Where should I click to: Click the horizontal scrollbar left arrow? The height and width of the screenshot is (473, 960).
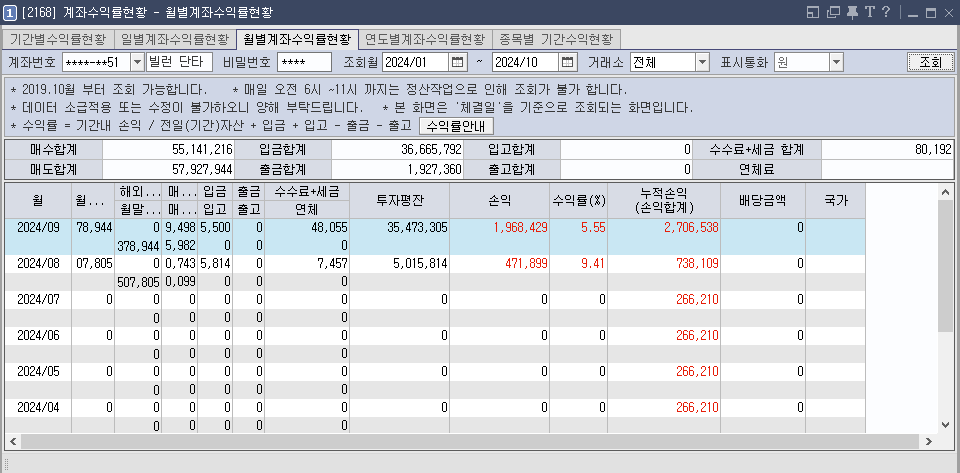(x=13, y=441)
